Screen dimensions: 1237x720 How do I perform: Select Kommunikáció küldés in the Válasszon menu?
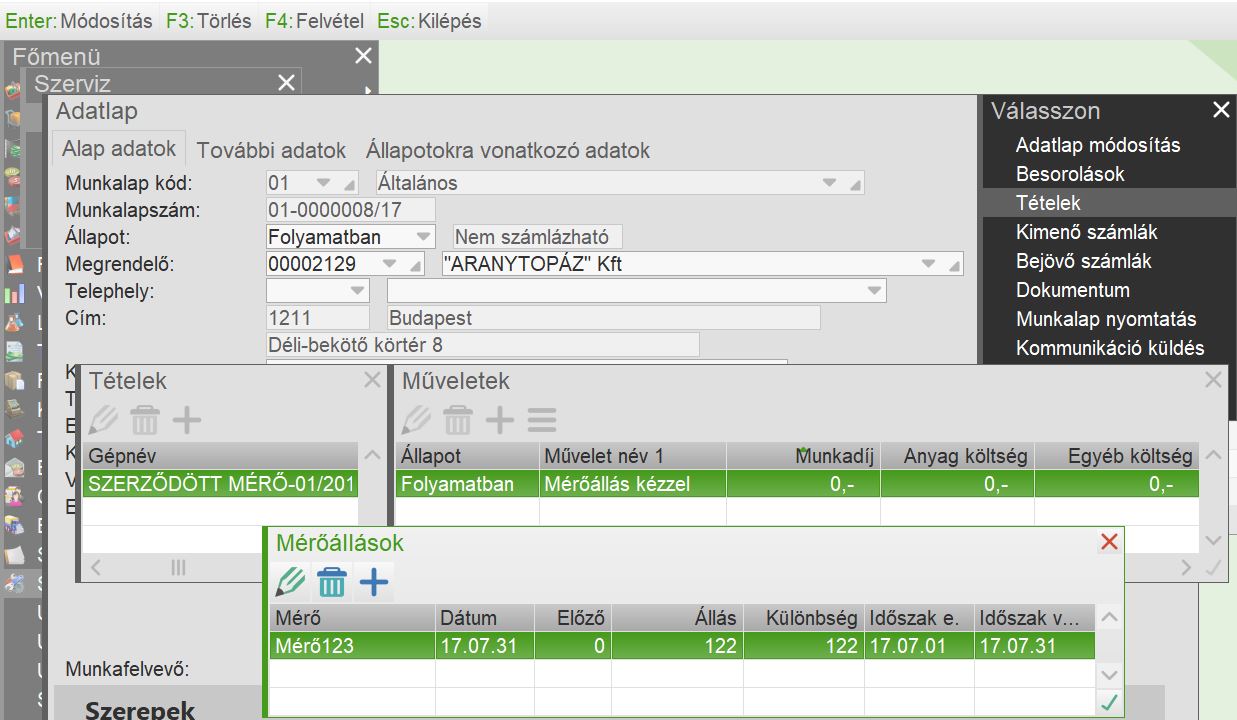[1110, 348]
